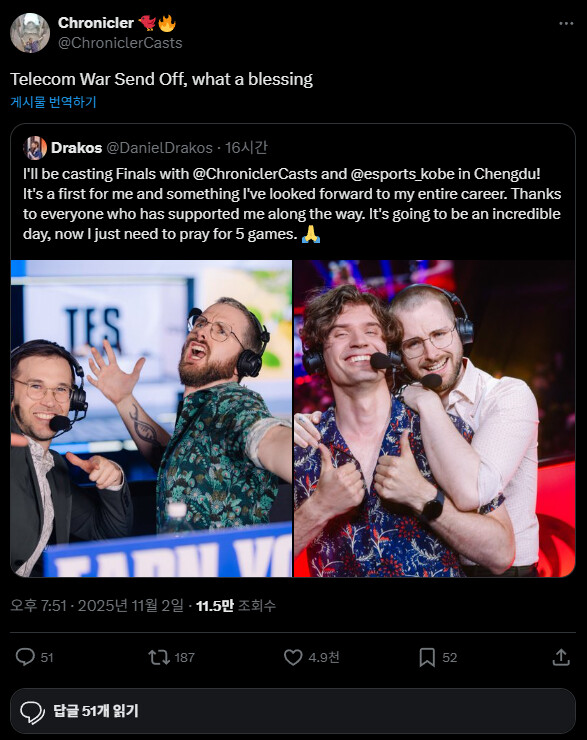
Task: Click the 게시물 번역하기 translate link
Action: (x=53, y=102)
